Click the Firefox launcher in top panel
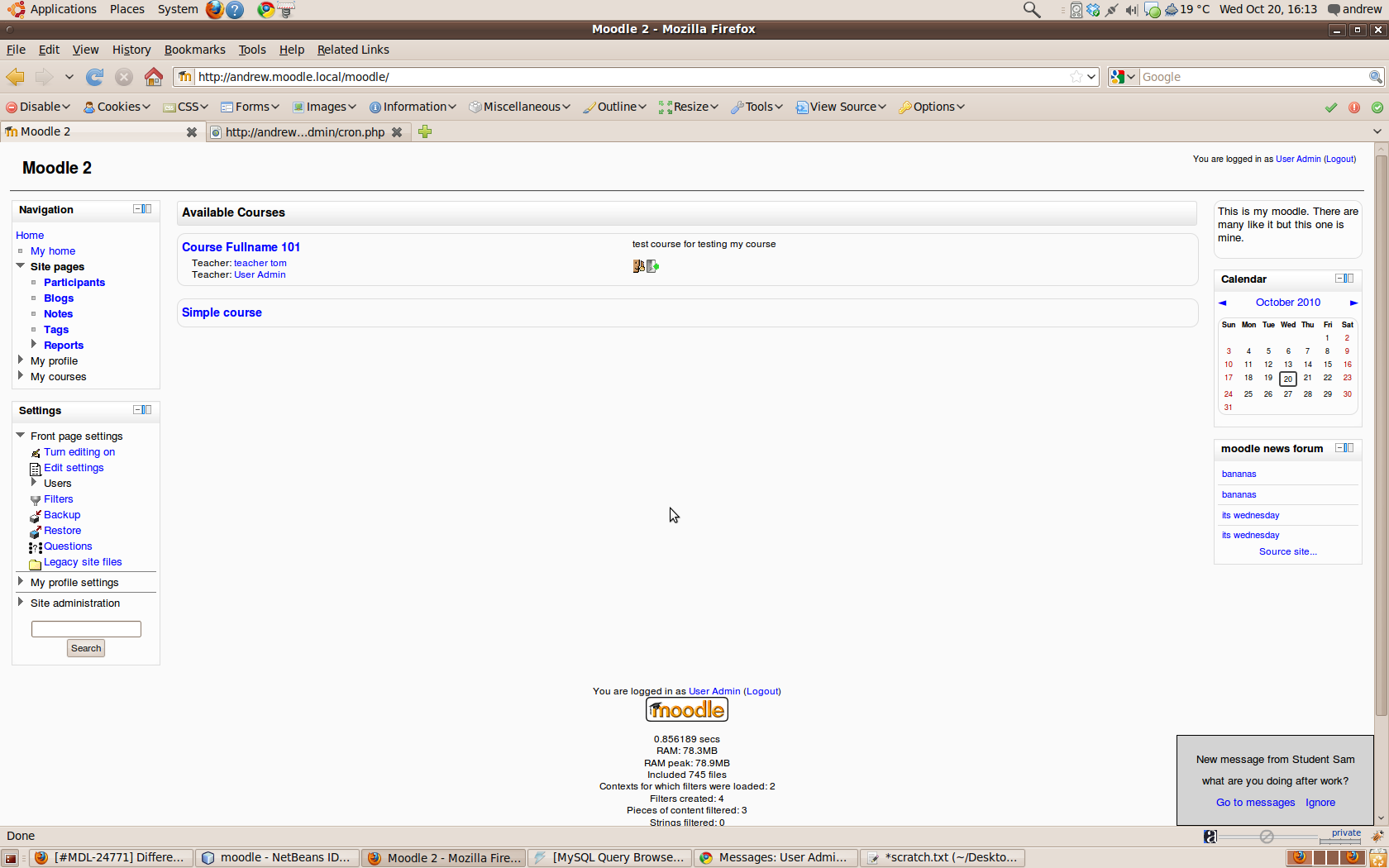Viewport: 1389px width, 868px height. coord(215,10)
